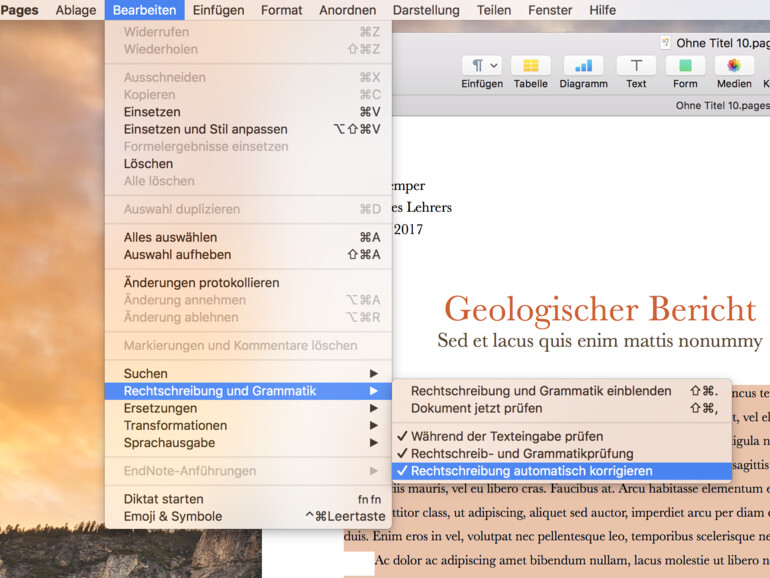The image size is (770, 578).
Task: Toggle Rechtschreib- und Grammatikprüfung
Action: pyautogui.click(x=561, y=453)
